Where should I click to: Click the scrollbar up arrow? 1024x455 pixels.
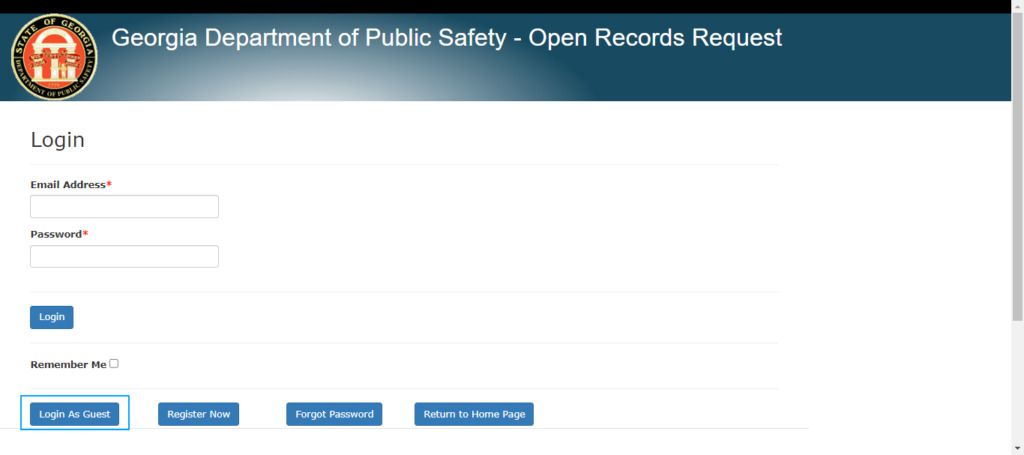click(1017, 5)
